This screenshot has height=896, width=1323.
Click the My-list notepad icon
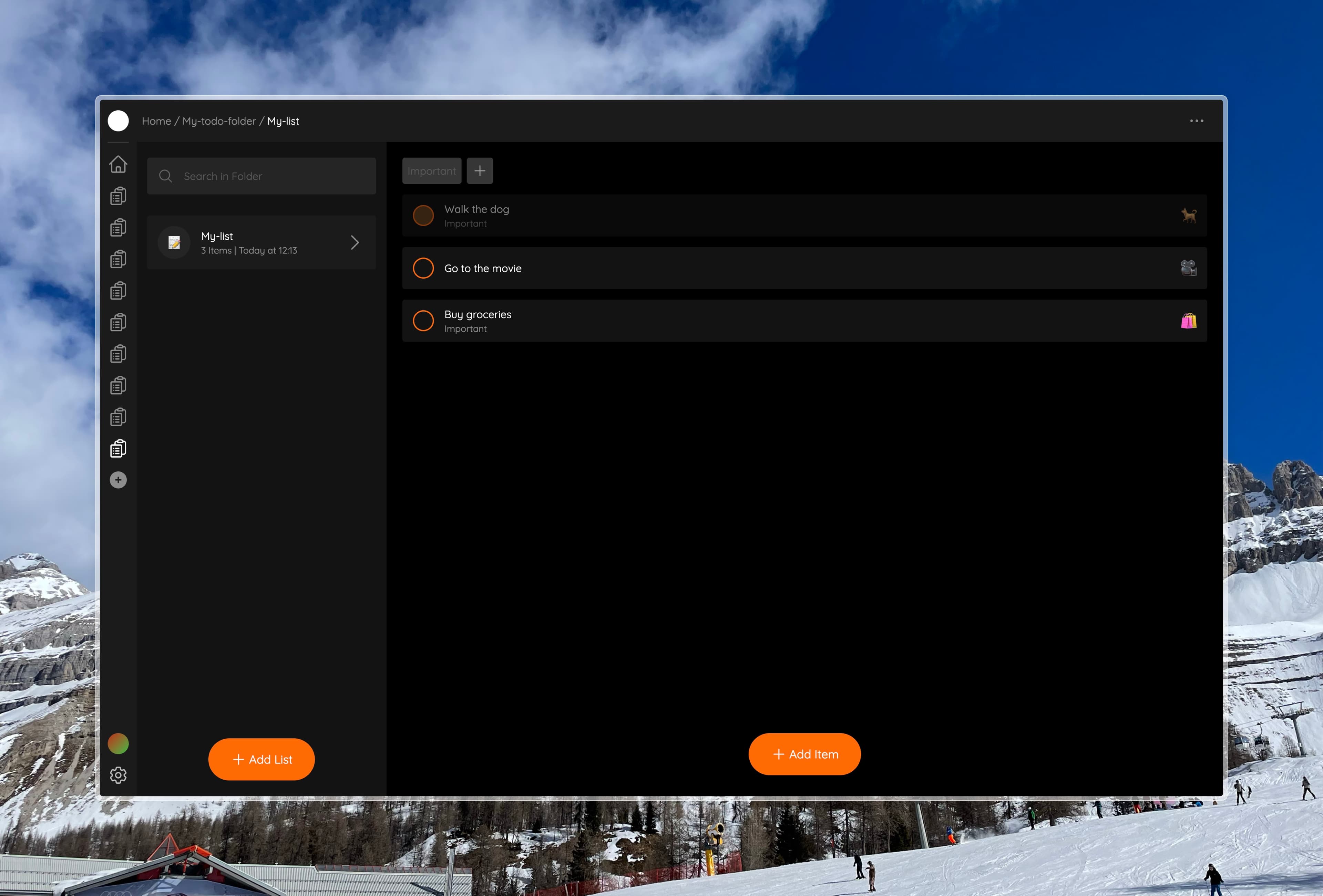tap(174, 243)
